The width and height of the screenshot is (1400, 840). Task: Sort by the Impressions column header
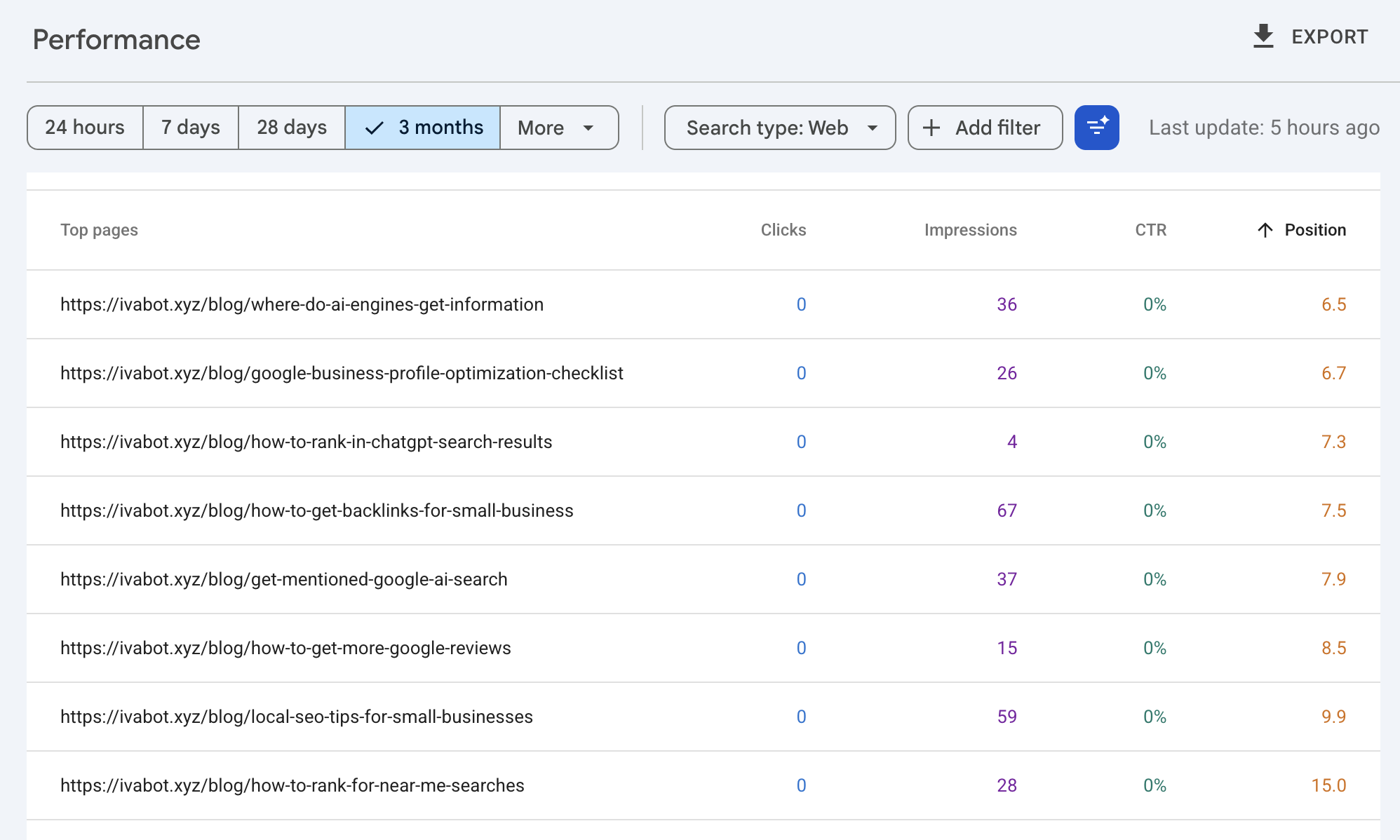(970, 230)
